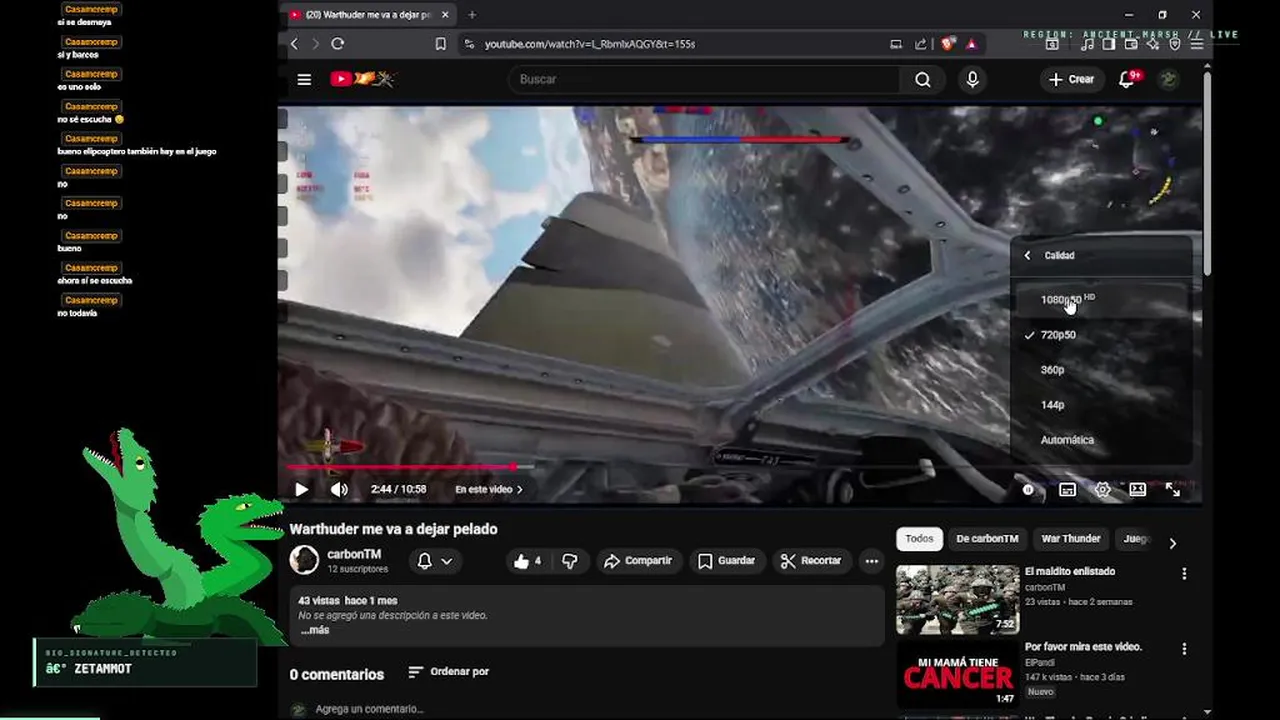
Task: Open the 'Ordenar por' comments sort dropdown
Action: pyautogui.click(x=449, y=672)
